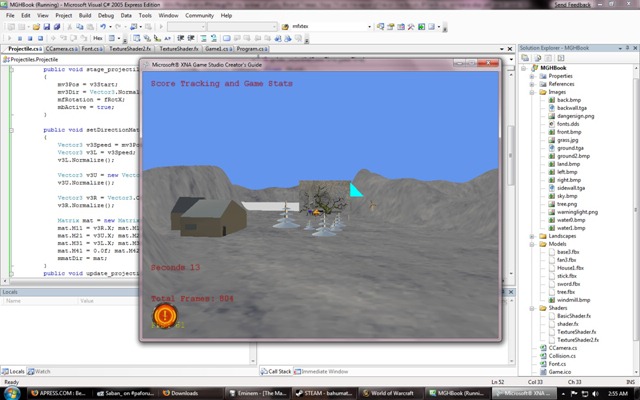Click the World of Warcraft taskbar button
The height and width of the screenshot is (400, 640).
pyautogui.click(x=389, y=393)
